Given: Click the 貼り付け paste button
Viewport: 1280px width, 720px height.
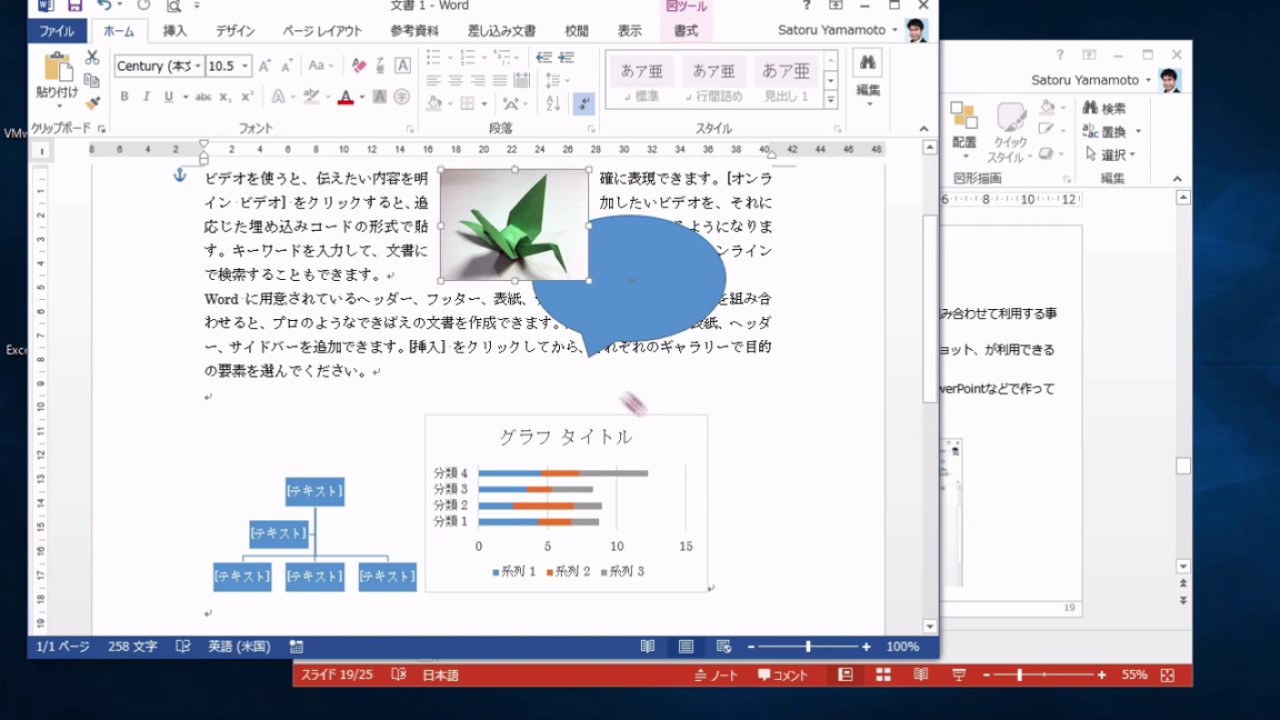Looking at the screenshot, I should click(x=57, y=77).
